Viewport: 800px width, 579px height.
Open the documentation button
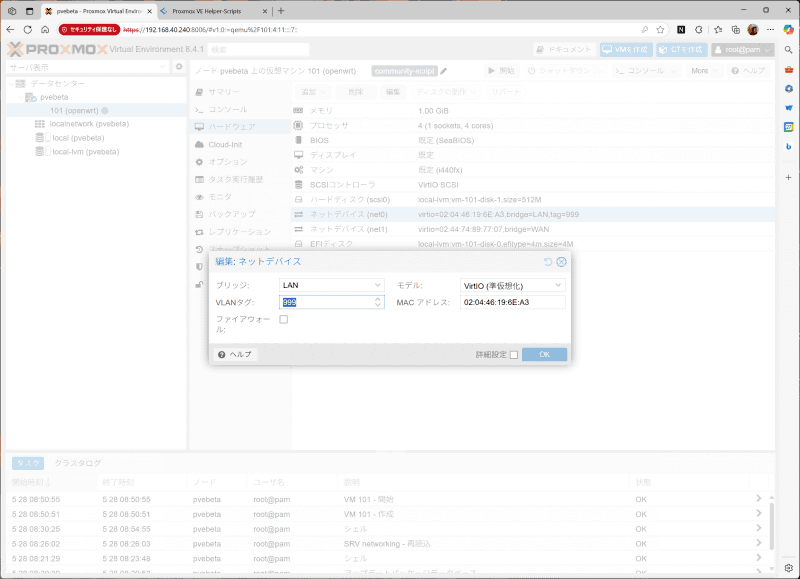pyautogui.click(x=564, y=49)
